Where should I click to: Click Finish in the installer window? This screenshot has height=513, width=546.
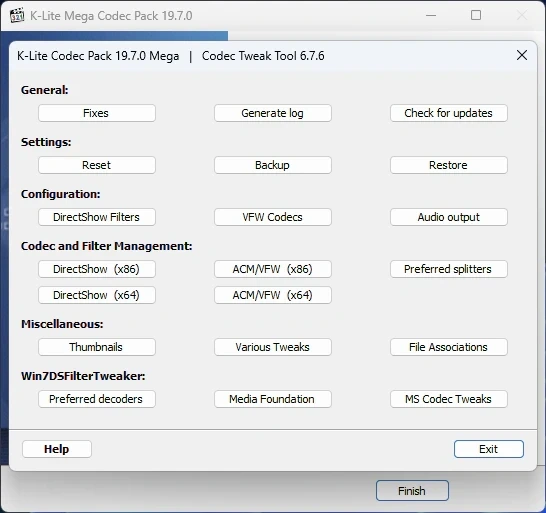412,491
